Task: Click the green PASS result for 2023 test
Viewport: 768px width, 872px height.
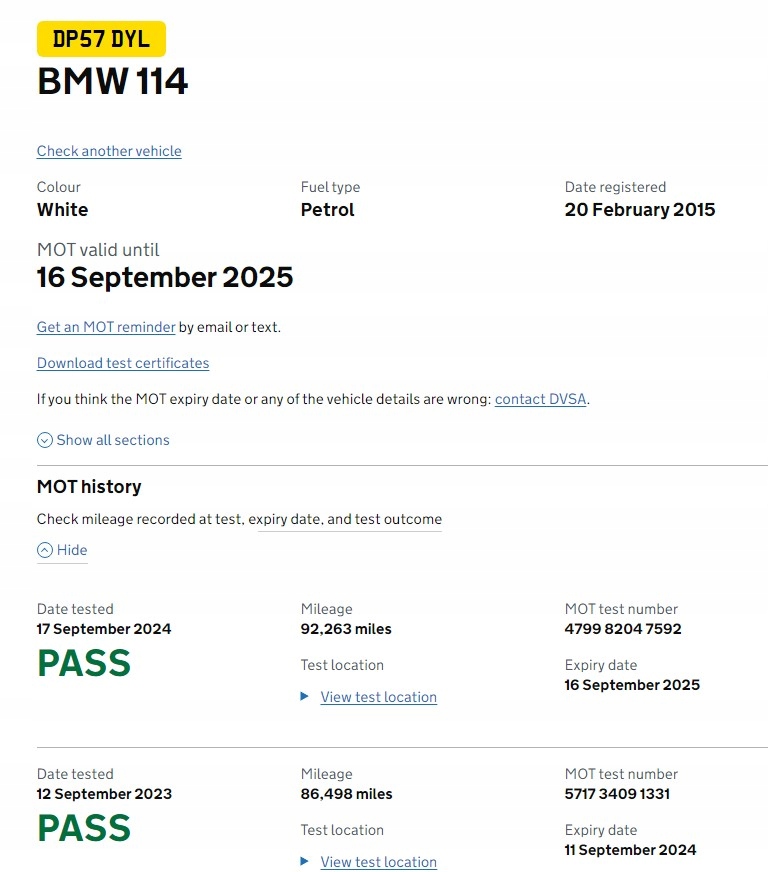Action: (x=84, y=828)
